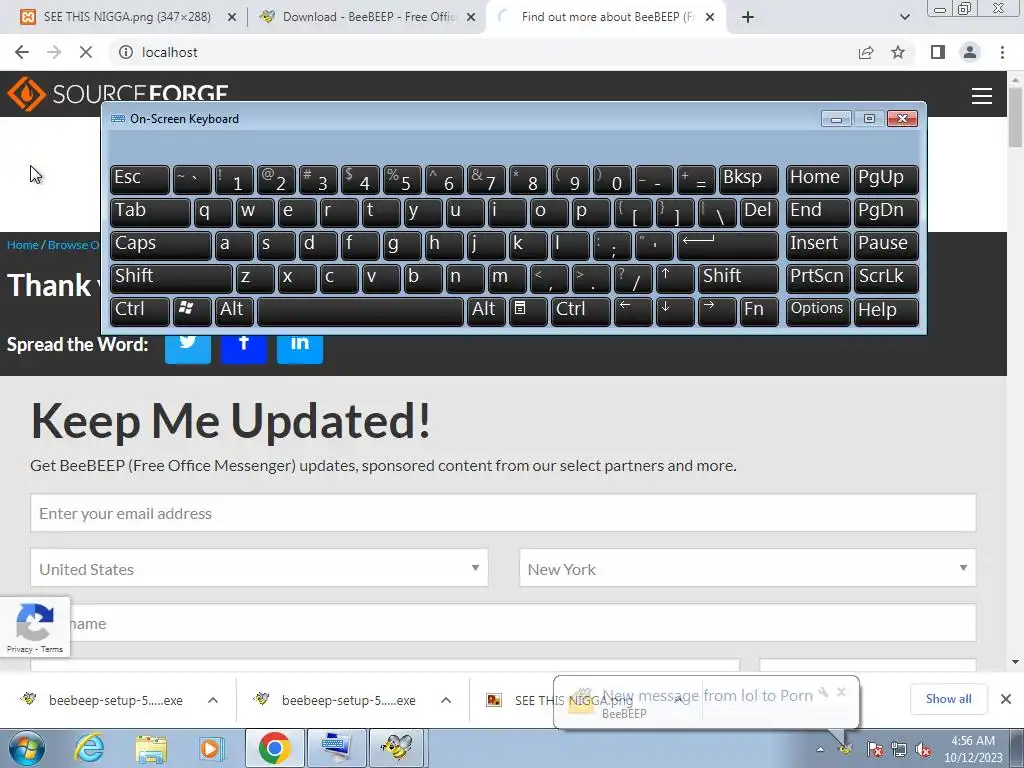This screenshot has width=1024, height=768.
Task: Click the SourceForge logo
Action: [x=118, y=94]
